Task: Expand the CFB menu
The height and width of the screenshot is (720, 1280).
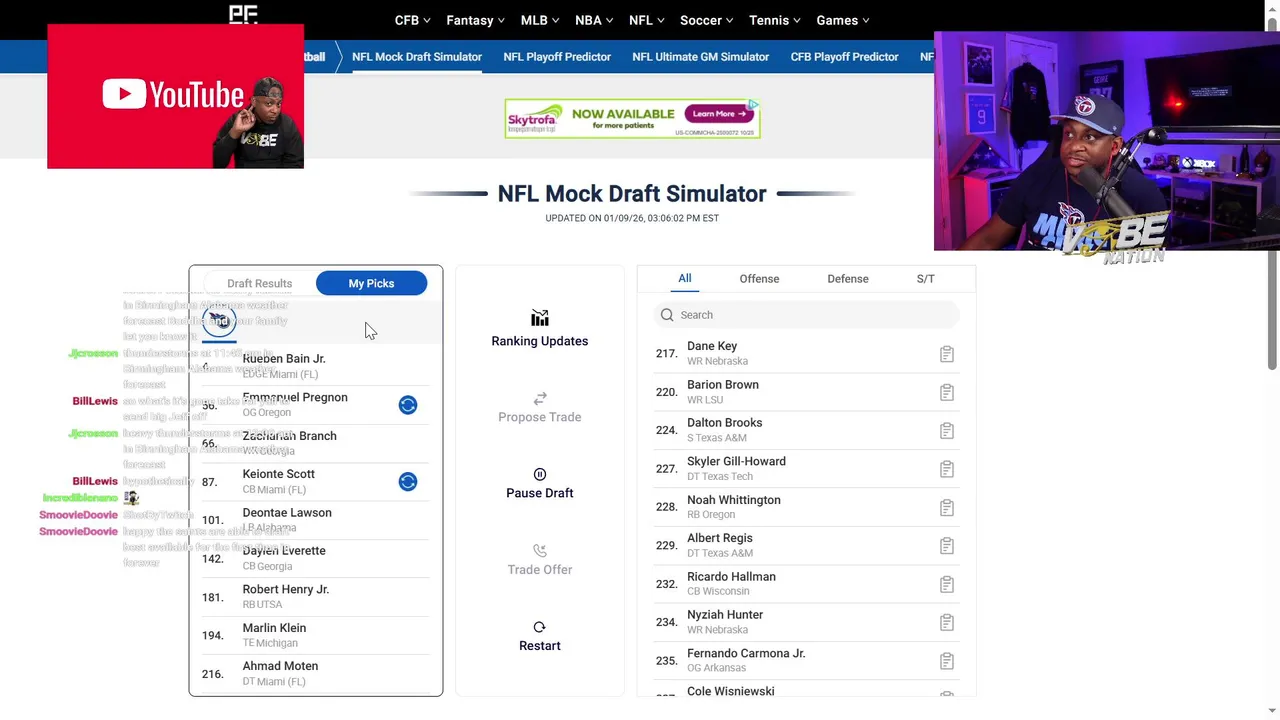Action: 413,20
